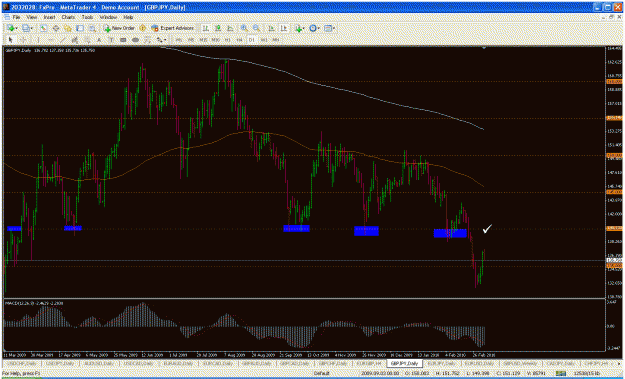Open the File menu
625x379 pixels.
[16, 18]
